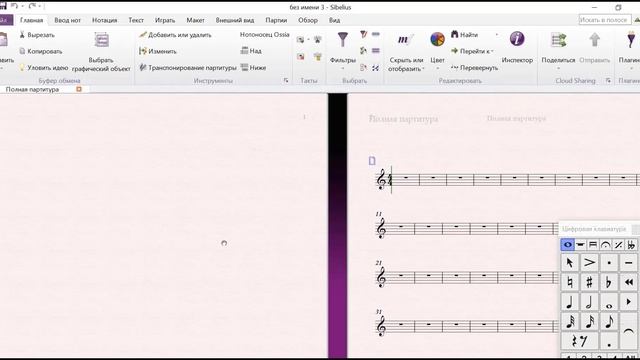Screen dimensions: 640x360
Task: Expand the Find (Найти) dropdown arrow
Action: click(x=497, y=35)
